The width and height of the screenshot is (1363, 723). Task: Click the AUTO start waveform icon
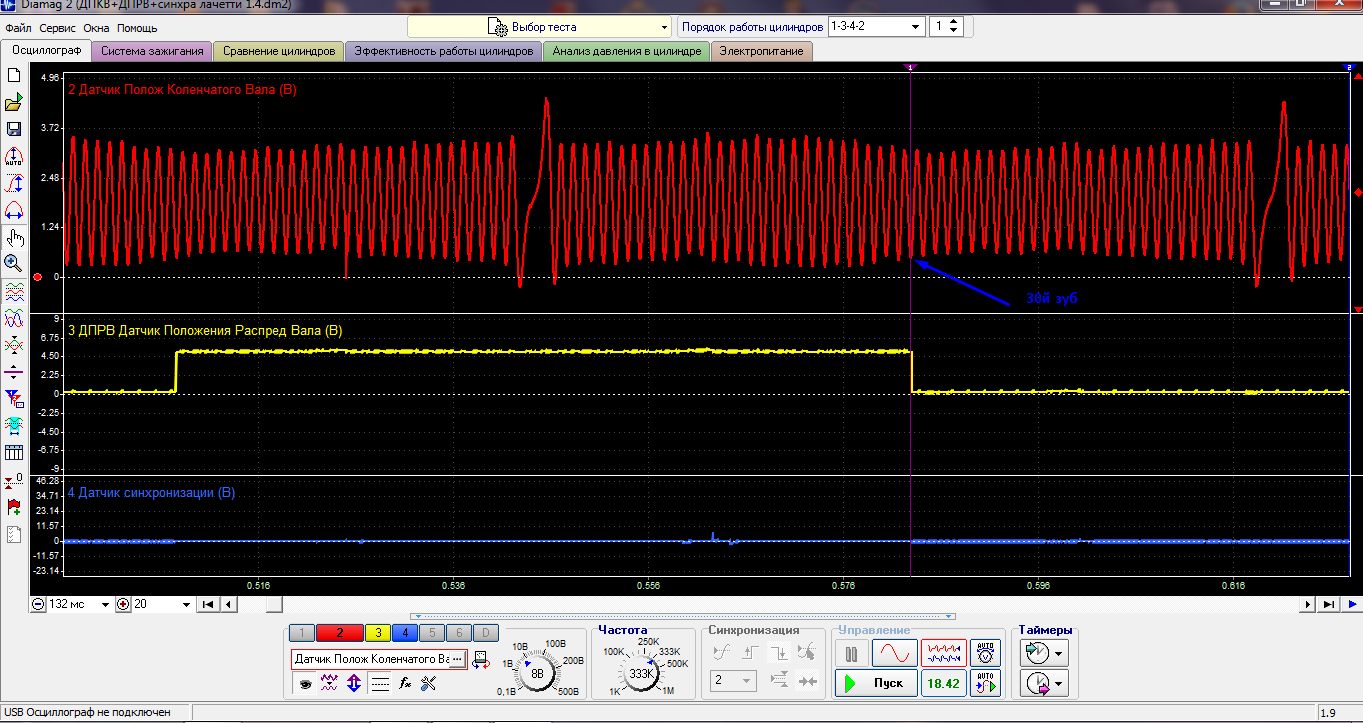tap(986, 684)
